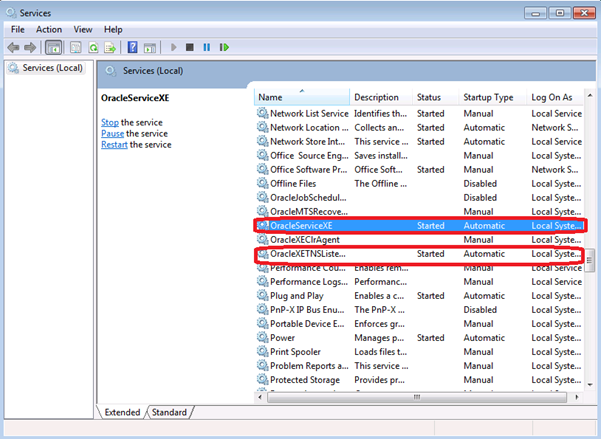The image size is (601, 439).
Task: Select the Performance Logs... service row
Action: pos(419,282)
